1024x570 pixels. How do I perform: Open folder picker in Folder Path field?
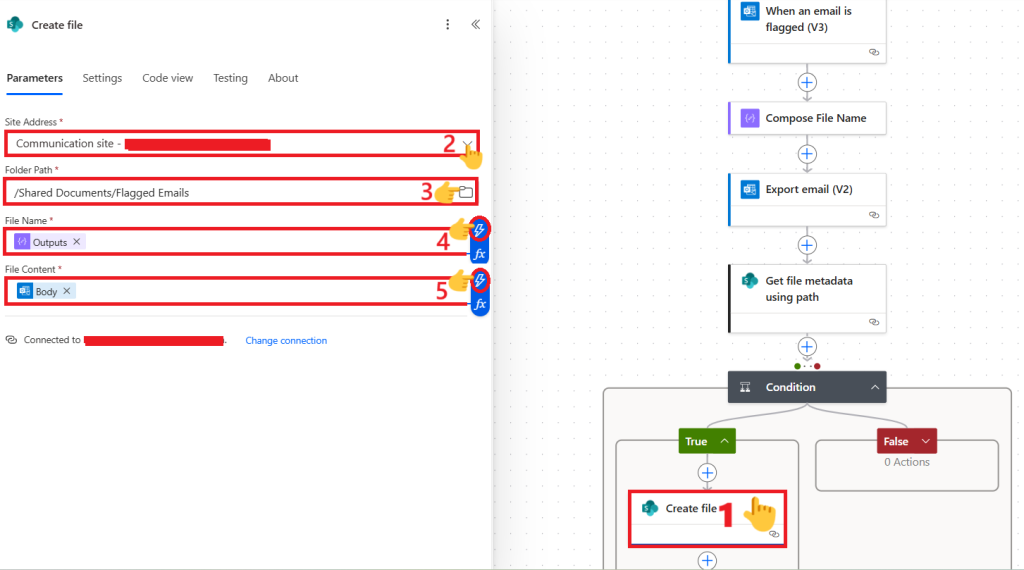coord(465,192)
